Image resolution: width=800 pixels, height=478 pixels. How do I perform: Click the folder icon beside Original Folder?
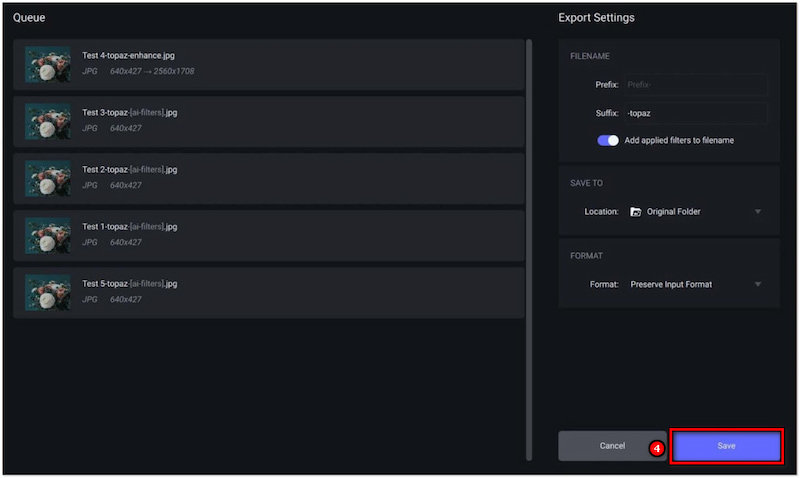point(636,212)
